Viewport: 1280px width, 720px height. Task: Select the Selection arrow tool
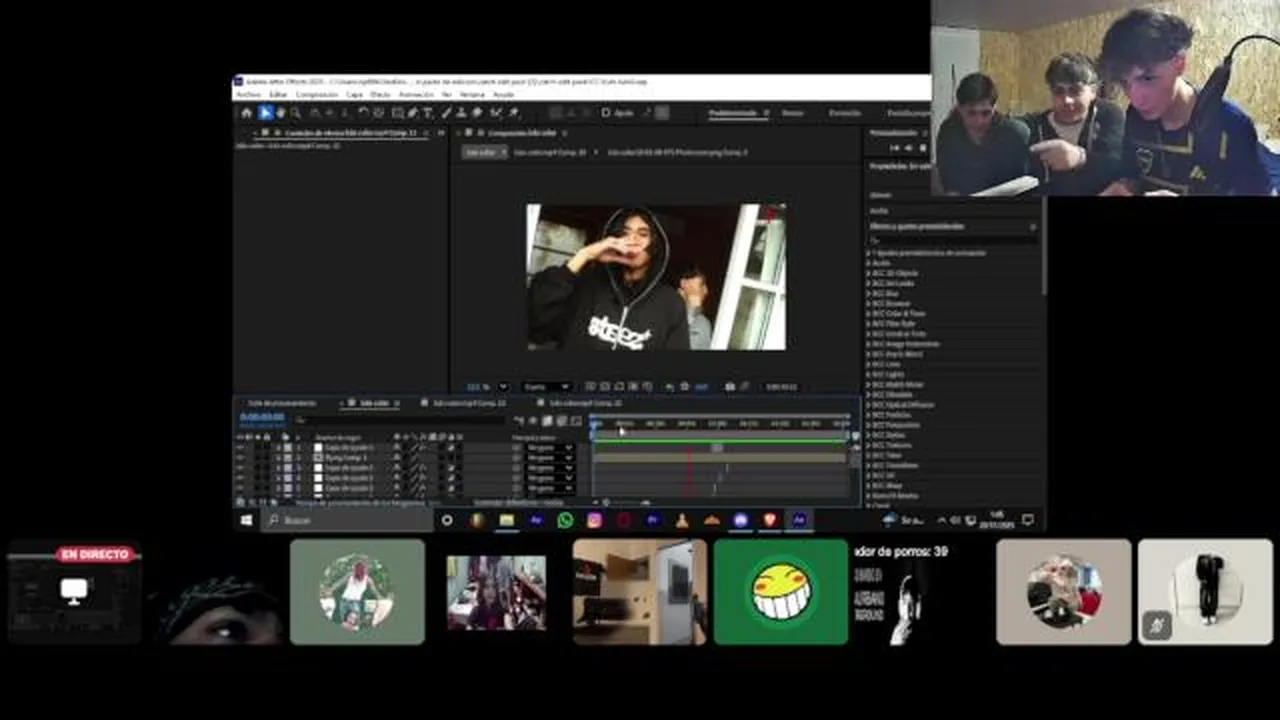tap(266, 113)
